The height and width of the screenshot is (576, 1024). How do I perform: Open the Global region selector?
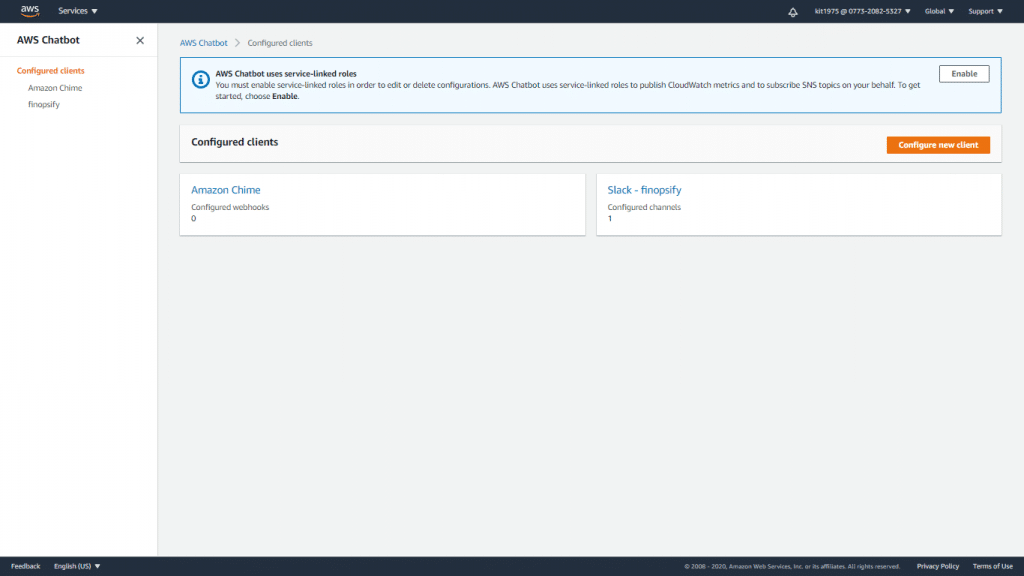(939, 11)
